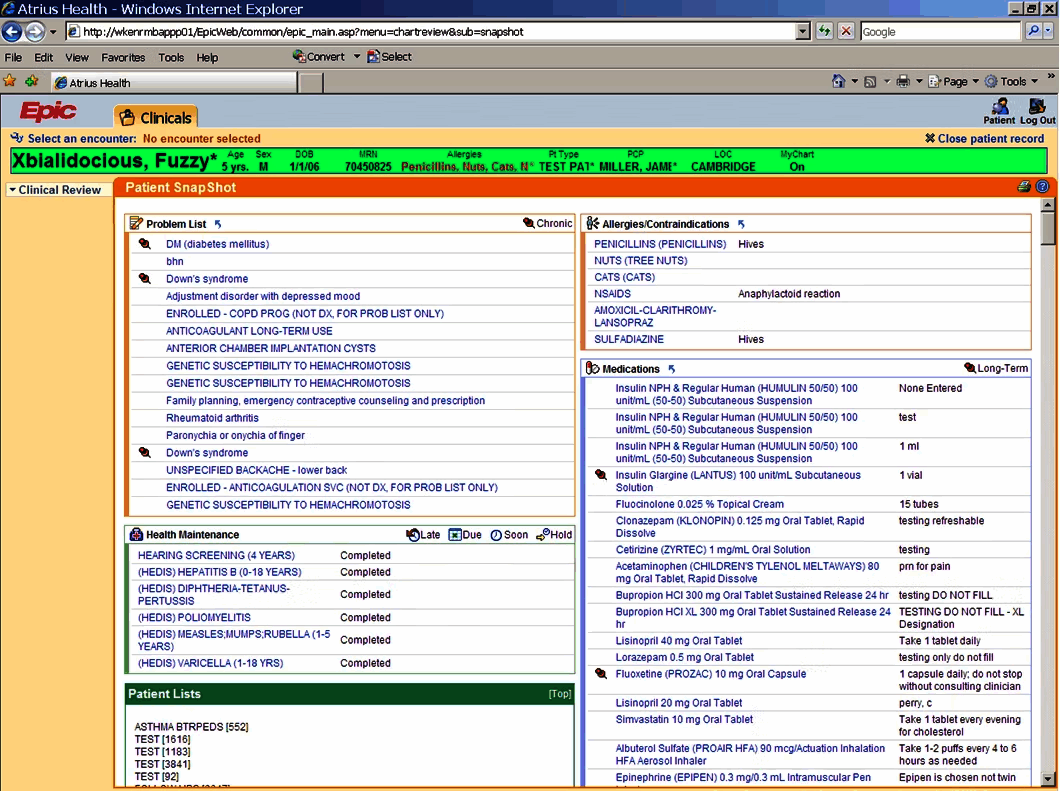Screen dimensions: 1060x791
Task: Click the browser Print icon
Action: [x=903, y=82]
